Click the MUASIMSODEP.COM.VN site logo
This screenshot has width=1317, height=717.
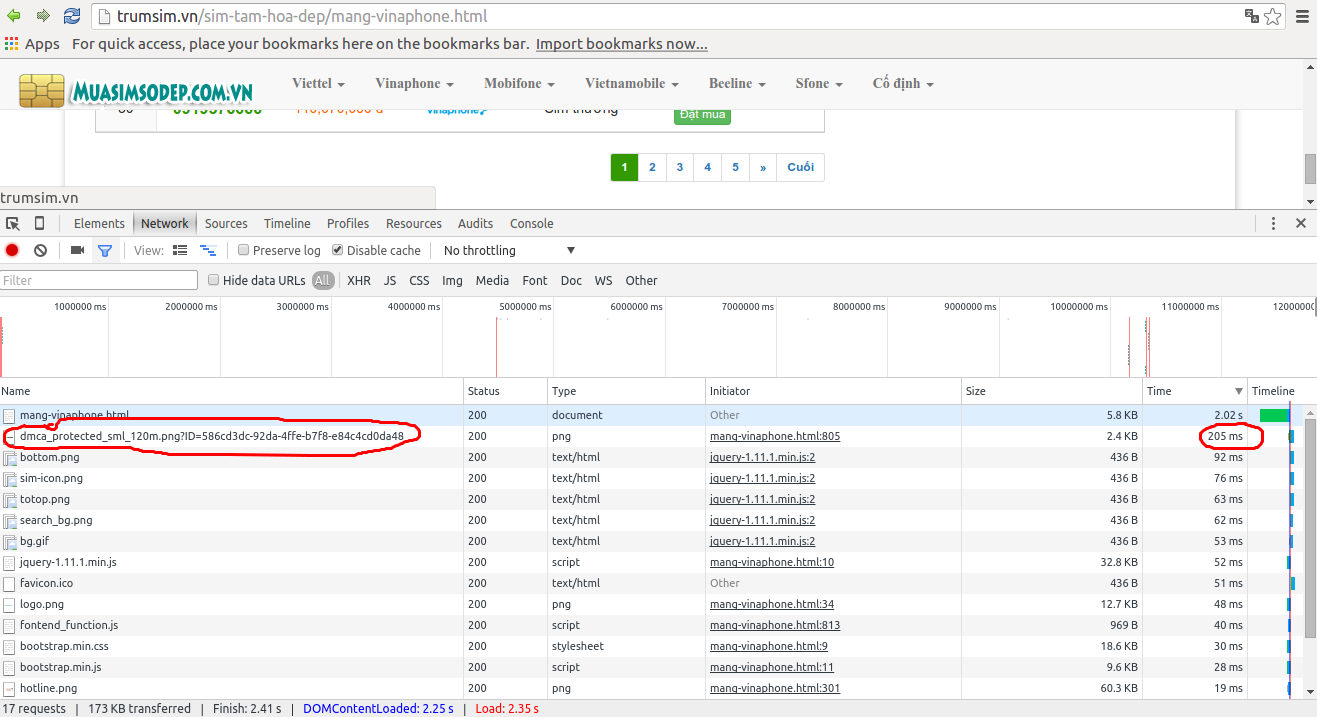[136, 92]
